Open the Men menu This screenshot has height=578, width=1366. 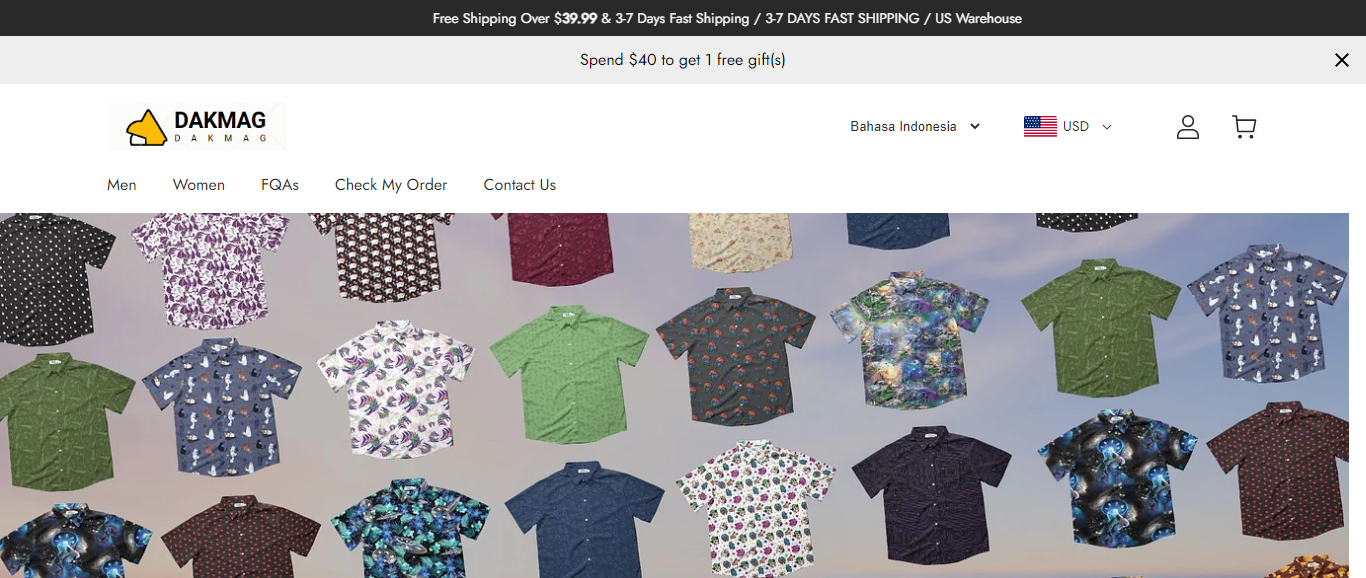tap(122, 185)
